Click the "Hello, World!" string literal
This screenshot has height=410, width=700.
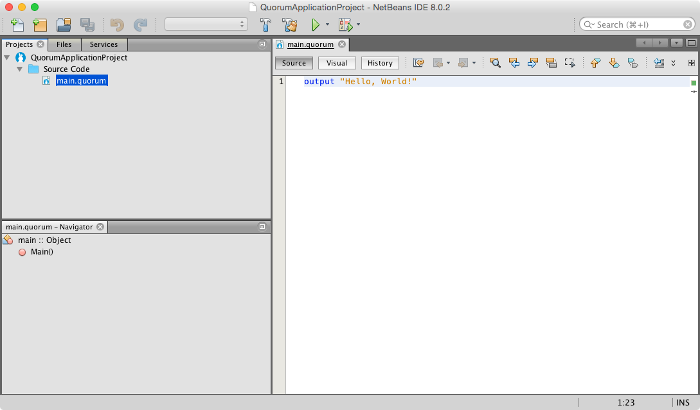[378, 81]
